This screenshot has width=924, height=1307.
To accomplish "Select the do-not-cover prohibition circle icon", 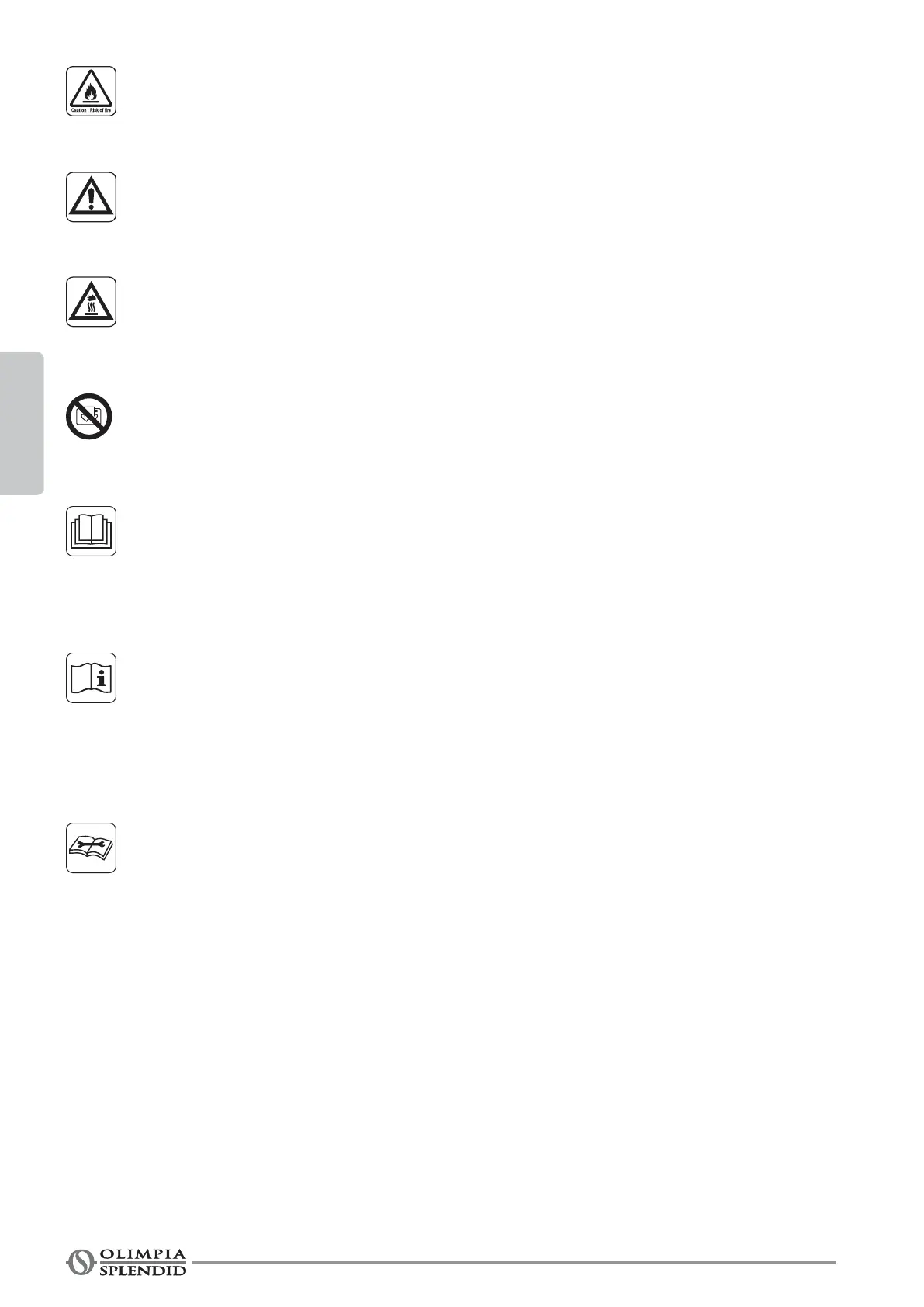I will coord(89,416).
